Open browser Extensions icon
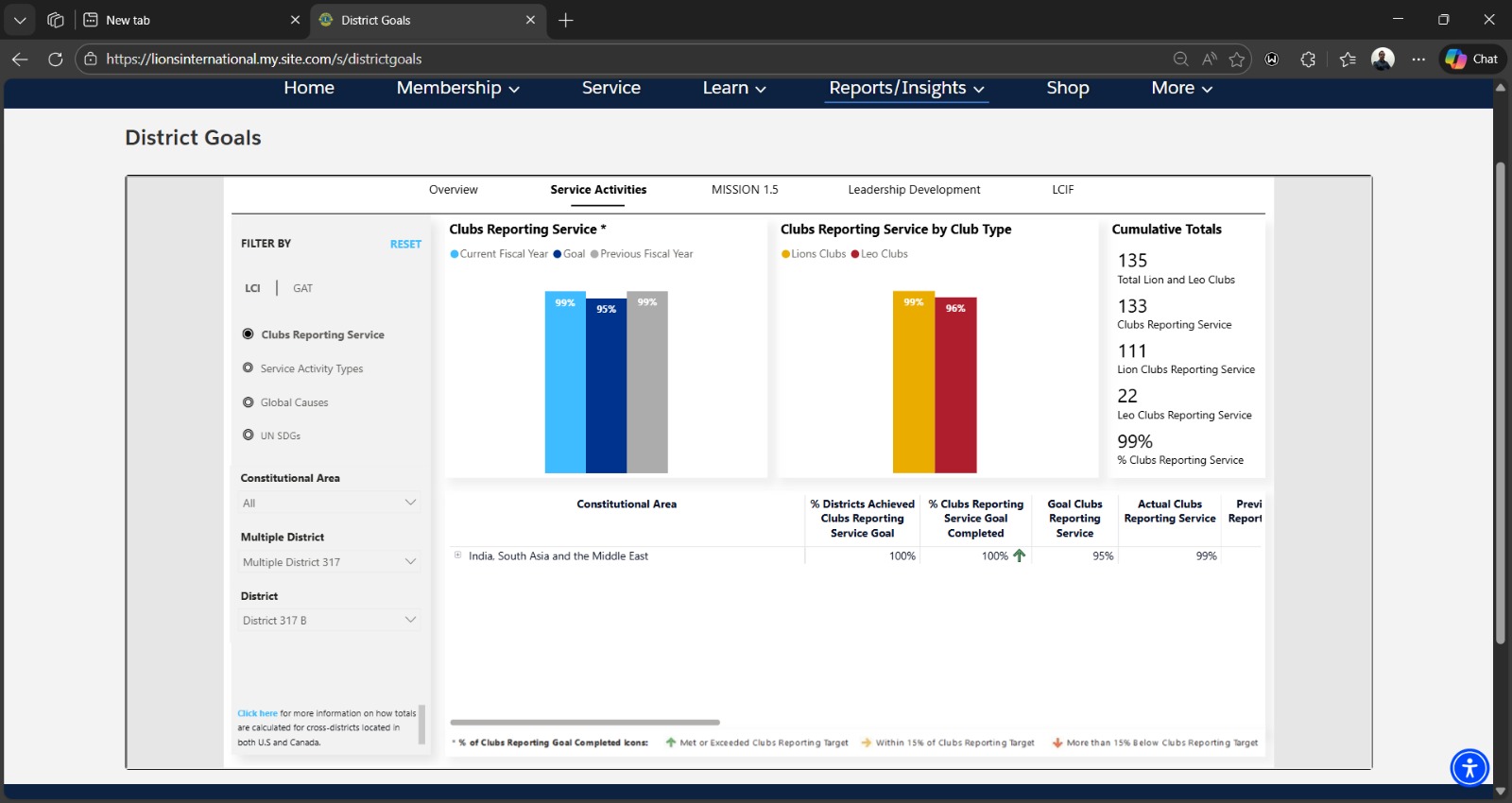Image resolution: width=1512 pixels, height=803 pixels. pyautogui.click(x=1308, y=60)
